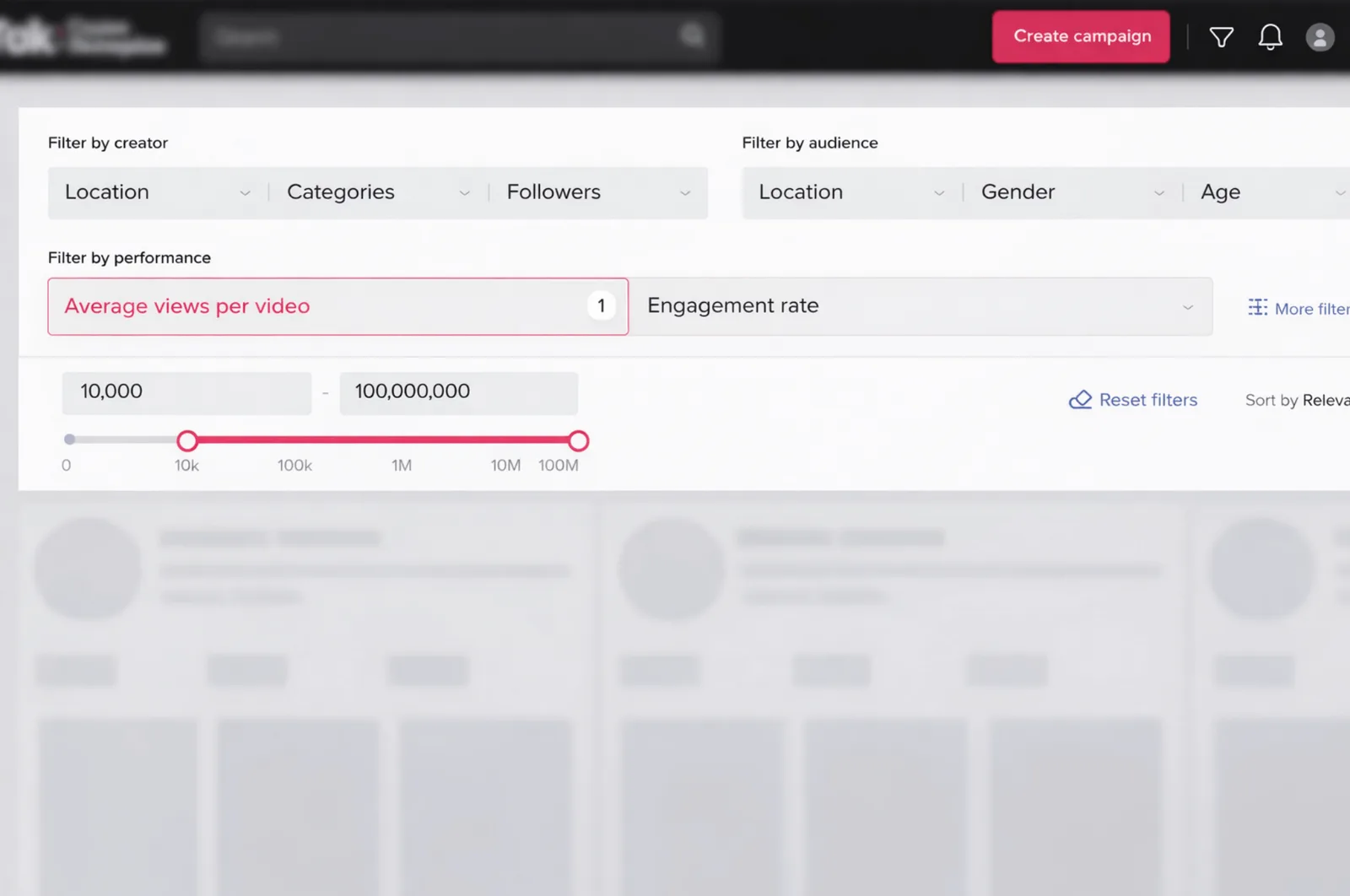
Task: Open the Categories dropdown
Action: [x=378, y=192]
